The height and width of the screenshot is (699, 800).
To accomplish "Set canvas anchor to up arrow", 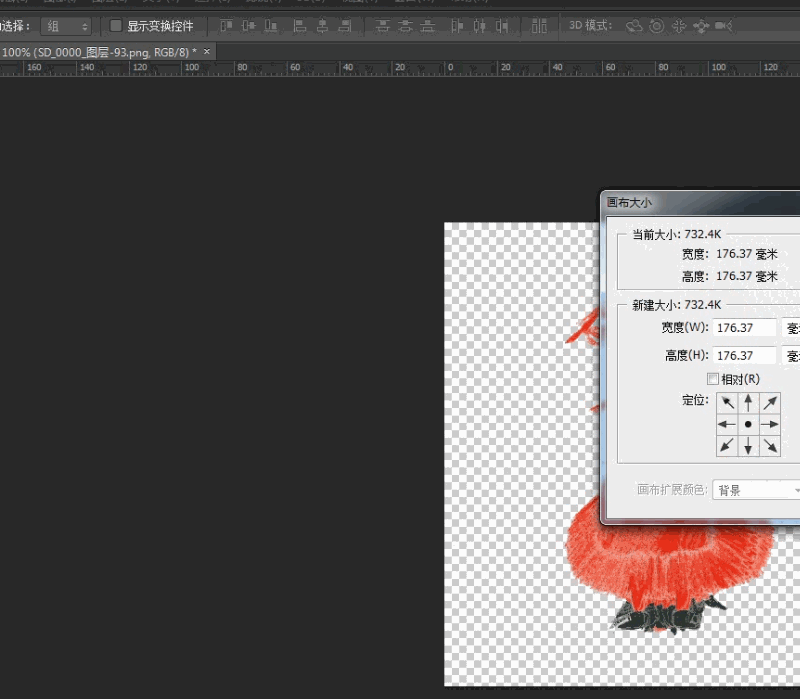I will (x=748, y=403).
